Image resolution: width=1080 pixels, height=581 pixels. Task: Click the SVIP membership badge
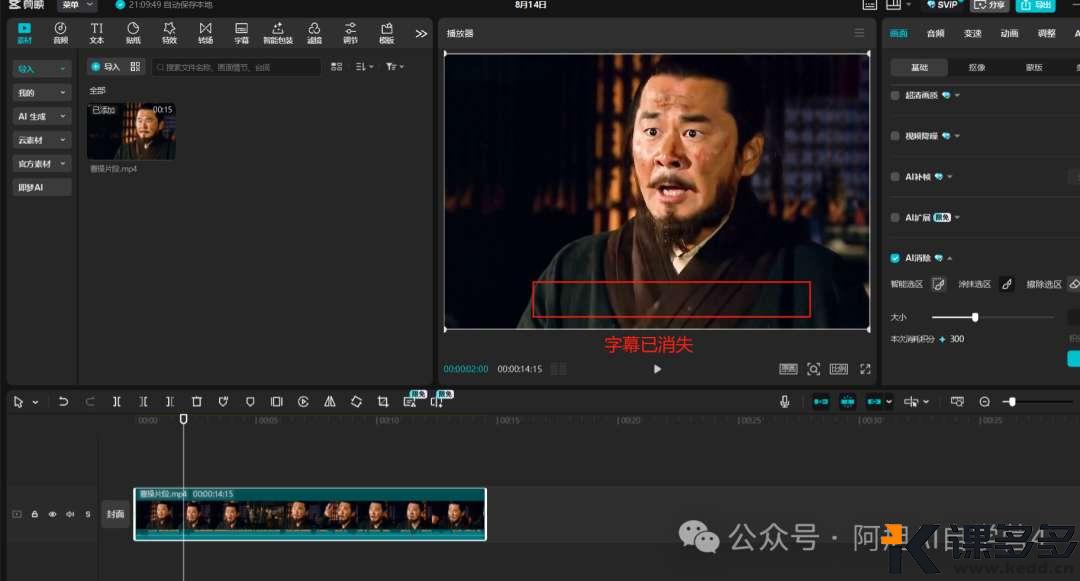pos(942,5)
